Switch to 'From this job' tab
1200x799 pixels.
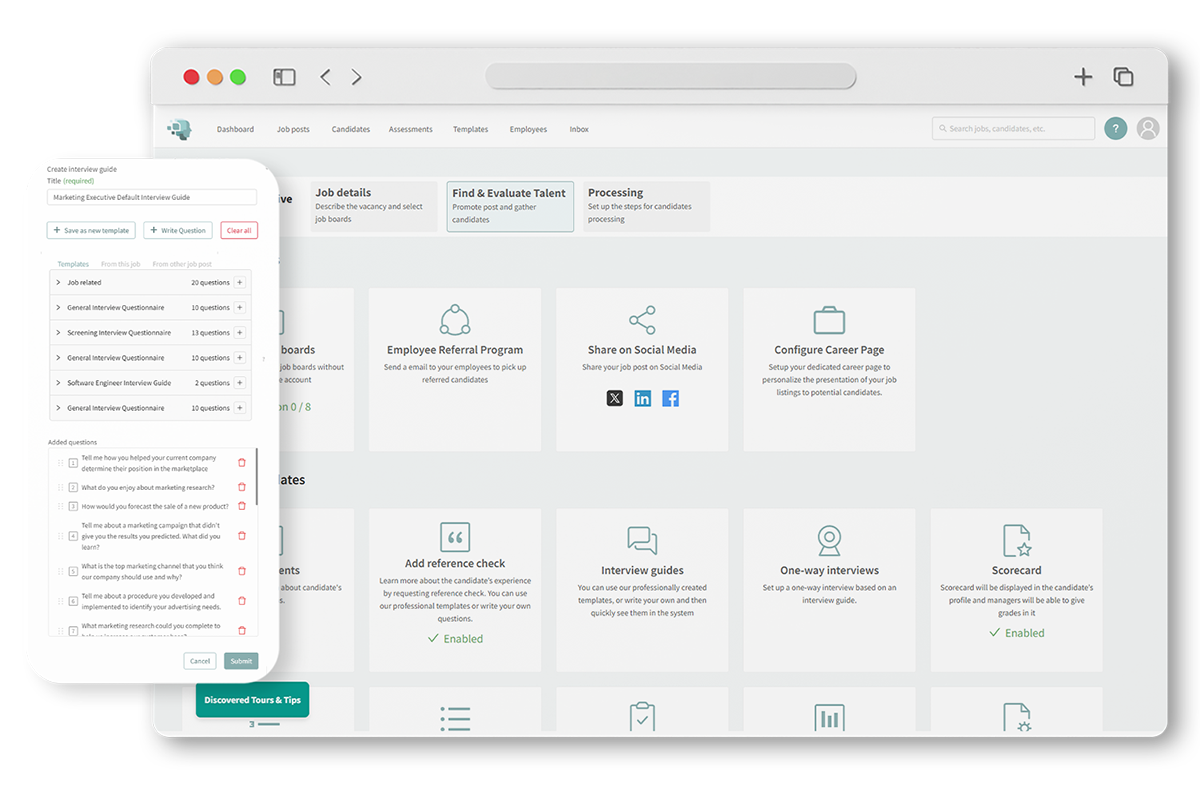pos(120,264)
